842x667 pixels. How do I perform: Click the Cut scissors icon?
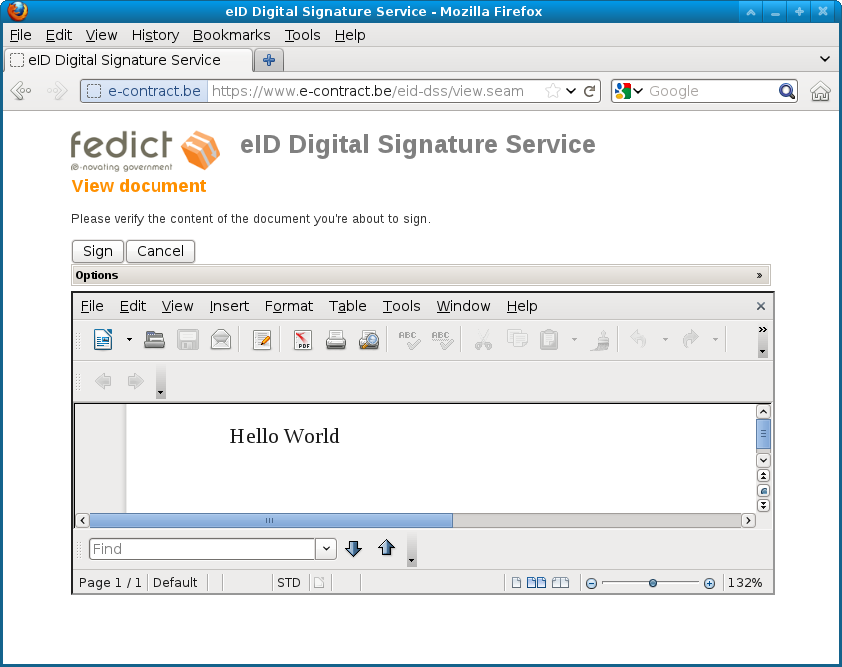tap(483, 340)
